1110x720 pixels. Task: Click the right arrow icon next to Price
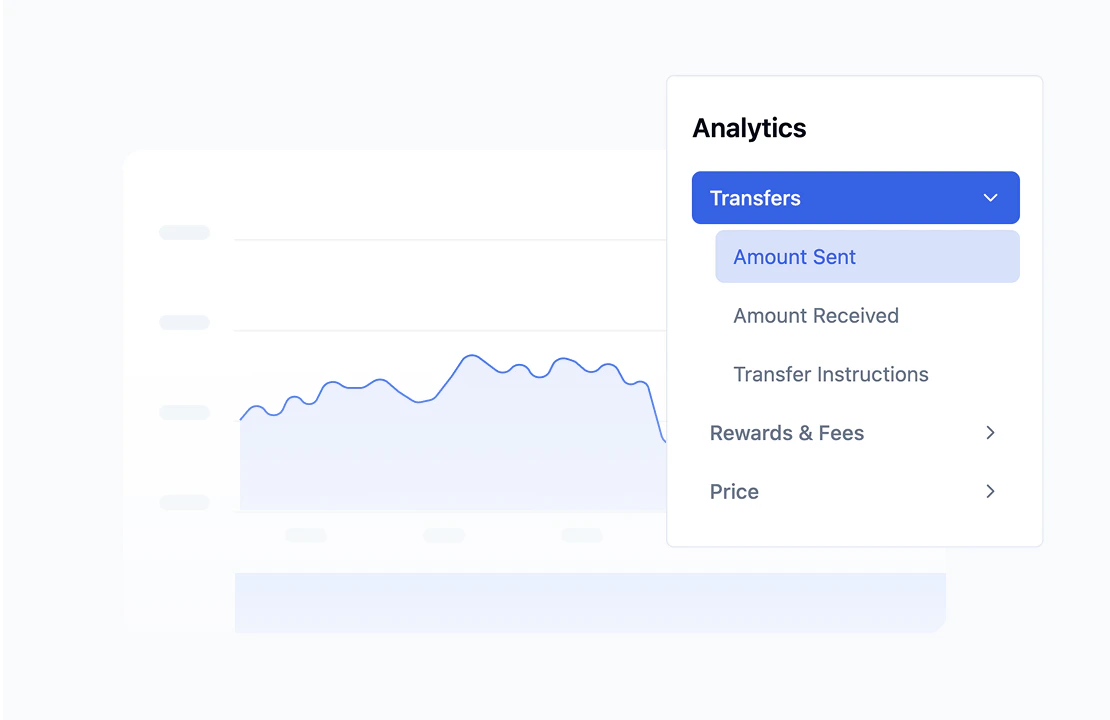[990, 491]
